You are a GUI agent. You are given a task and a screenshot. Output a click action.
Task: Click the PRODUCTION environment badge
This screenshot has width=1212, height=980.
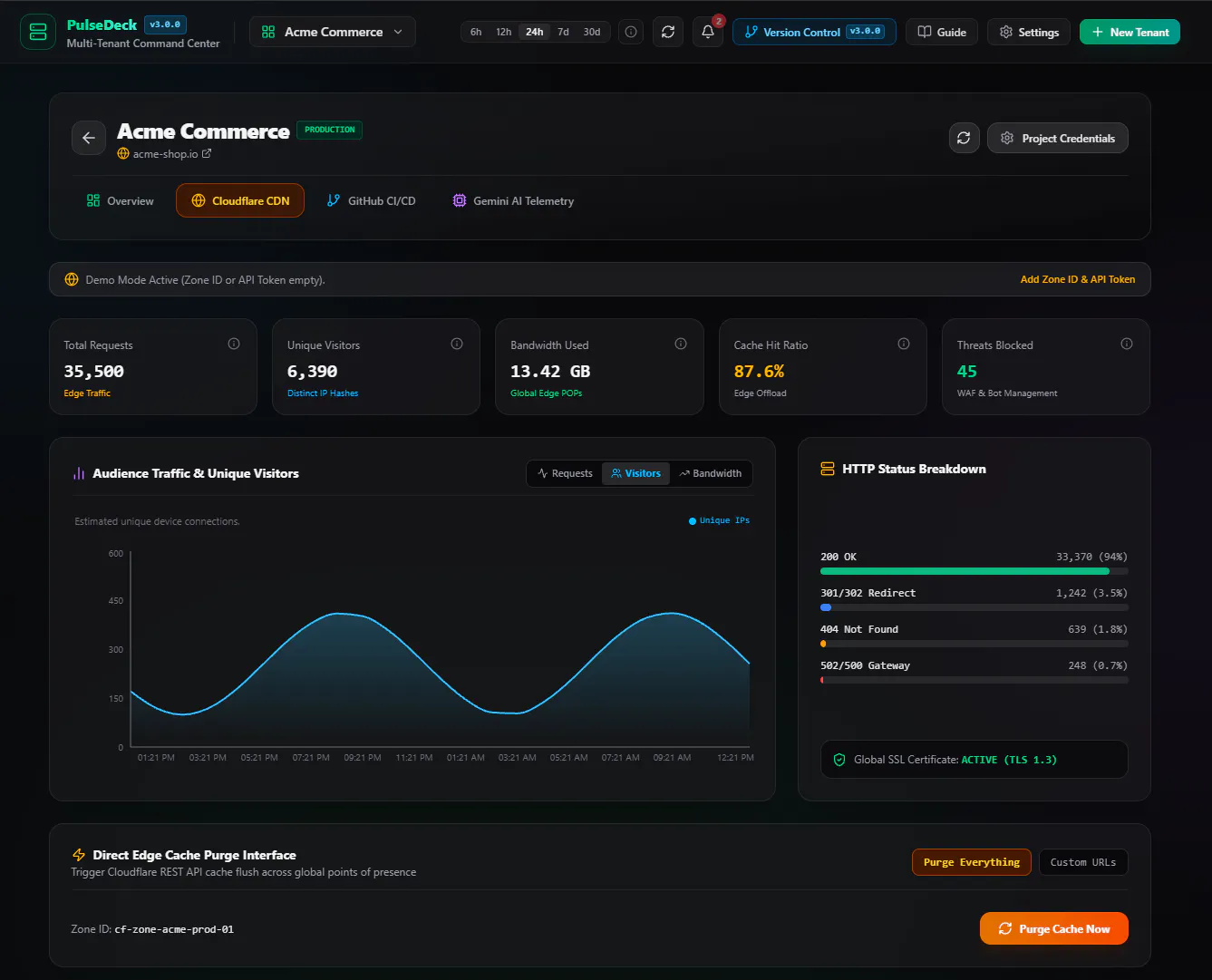[x=330, y=130]
